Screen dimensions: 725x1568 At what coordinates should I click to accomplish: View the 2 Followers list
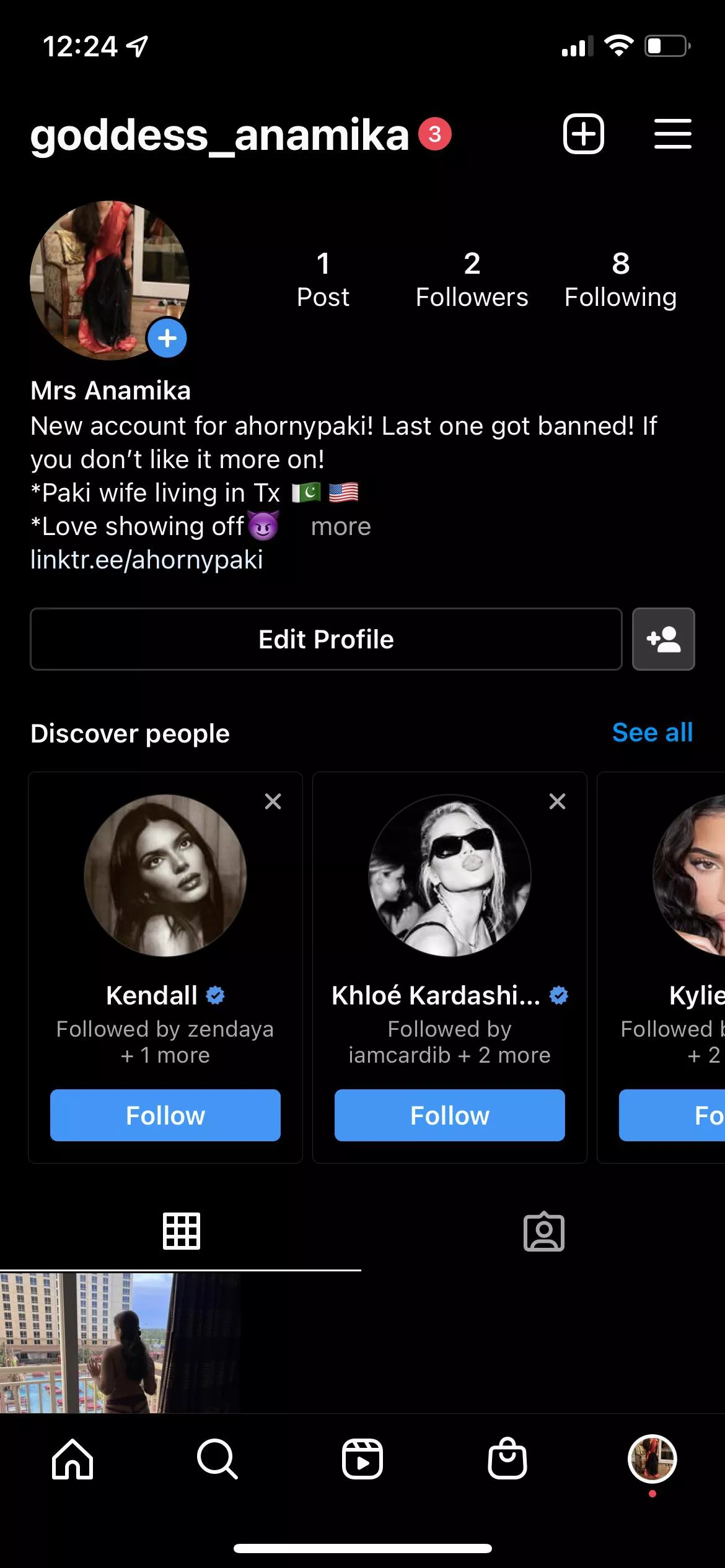472,279
